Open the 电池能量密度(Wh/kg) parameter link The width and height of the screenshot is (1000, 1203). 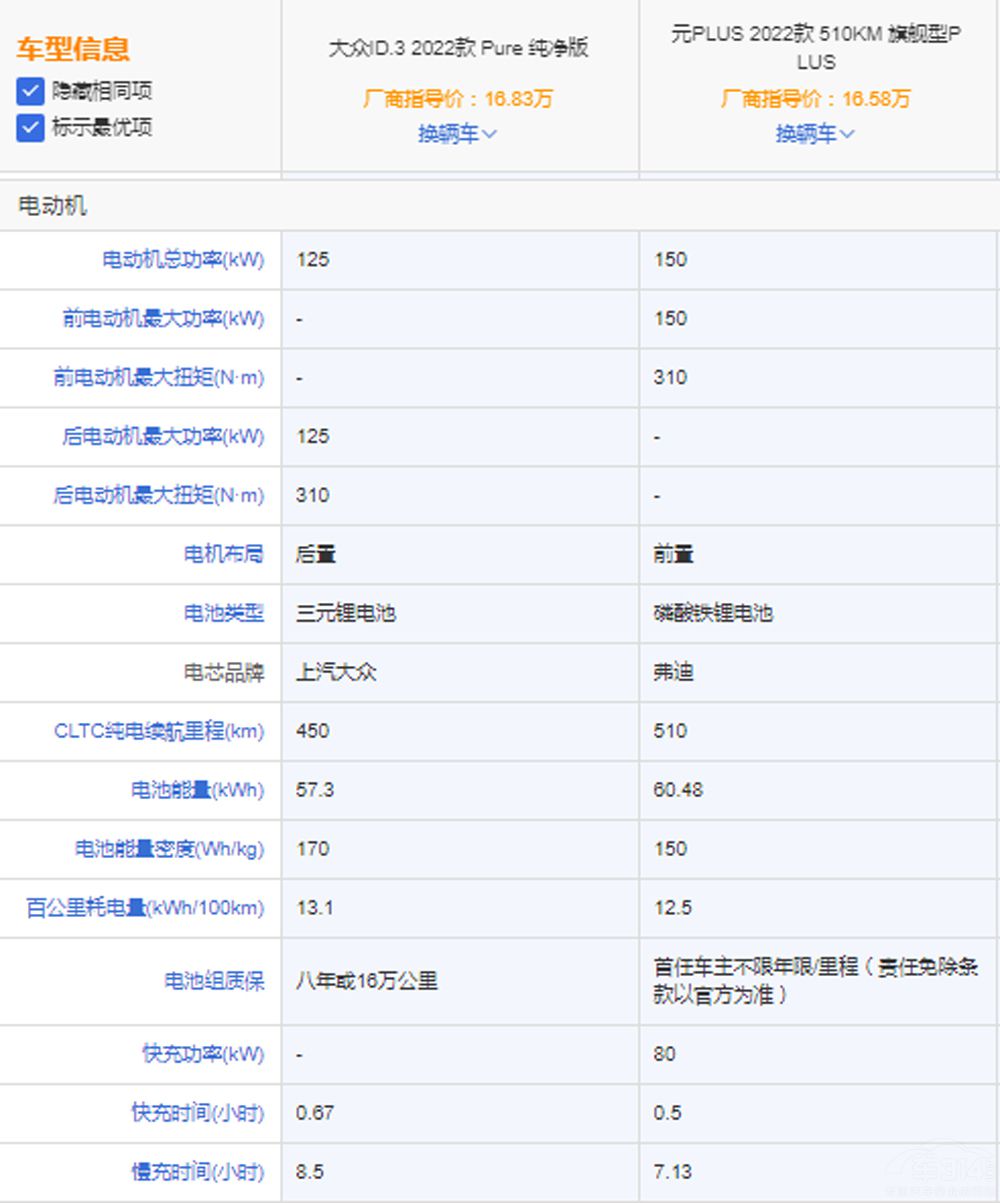point(169,850)
